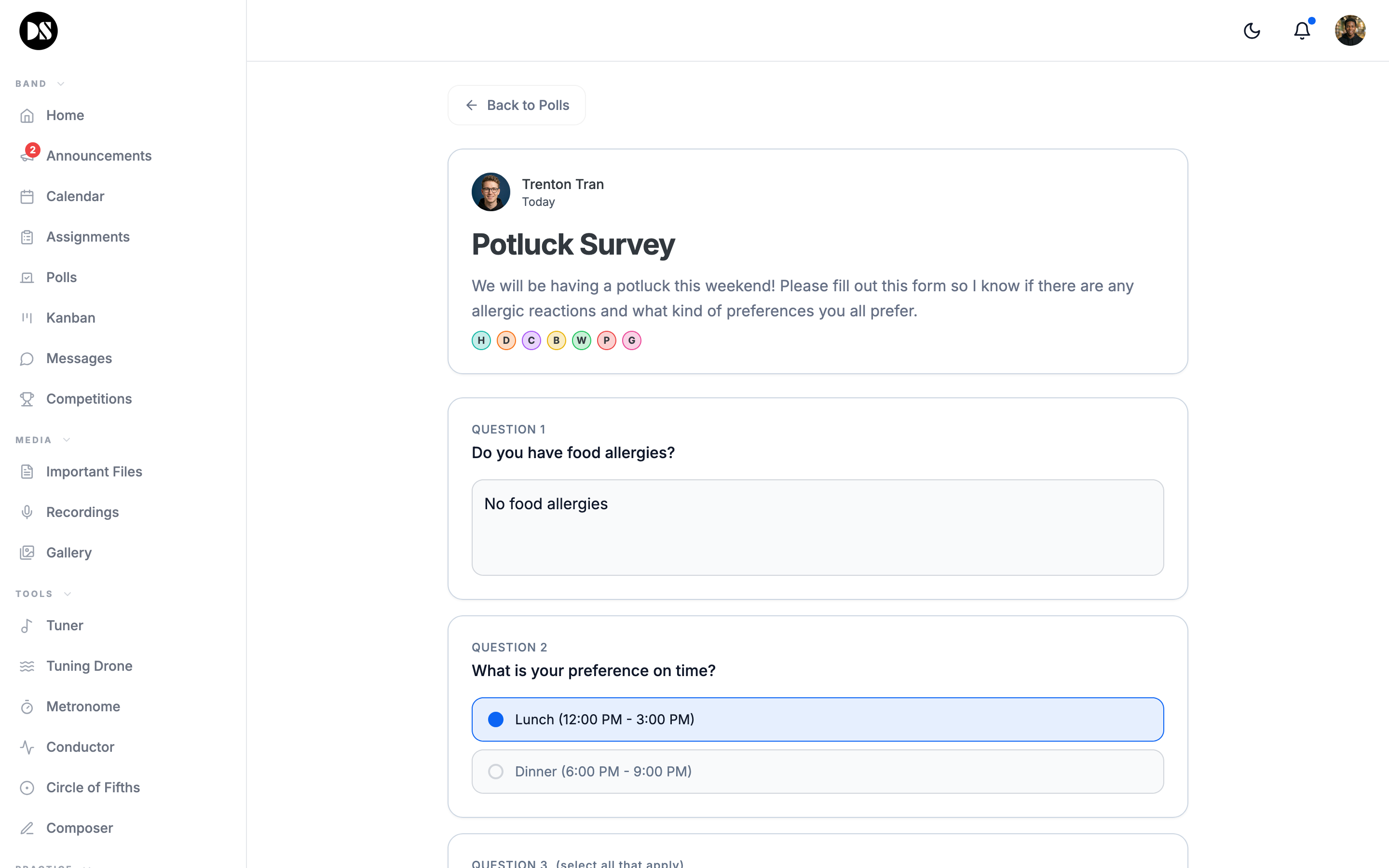Open the Polls section in sidebar

pos(61,277)
